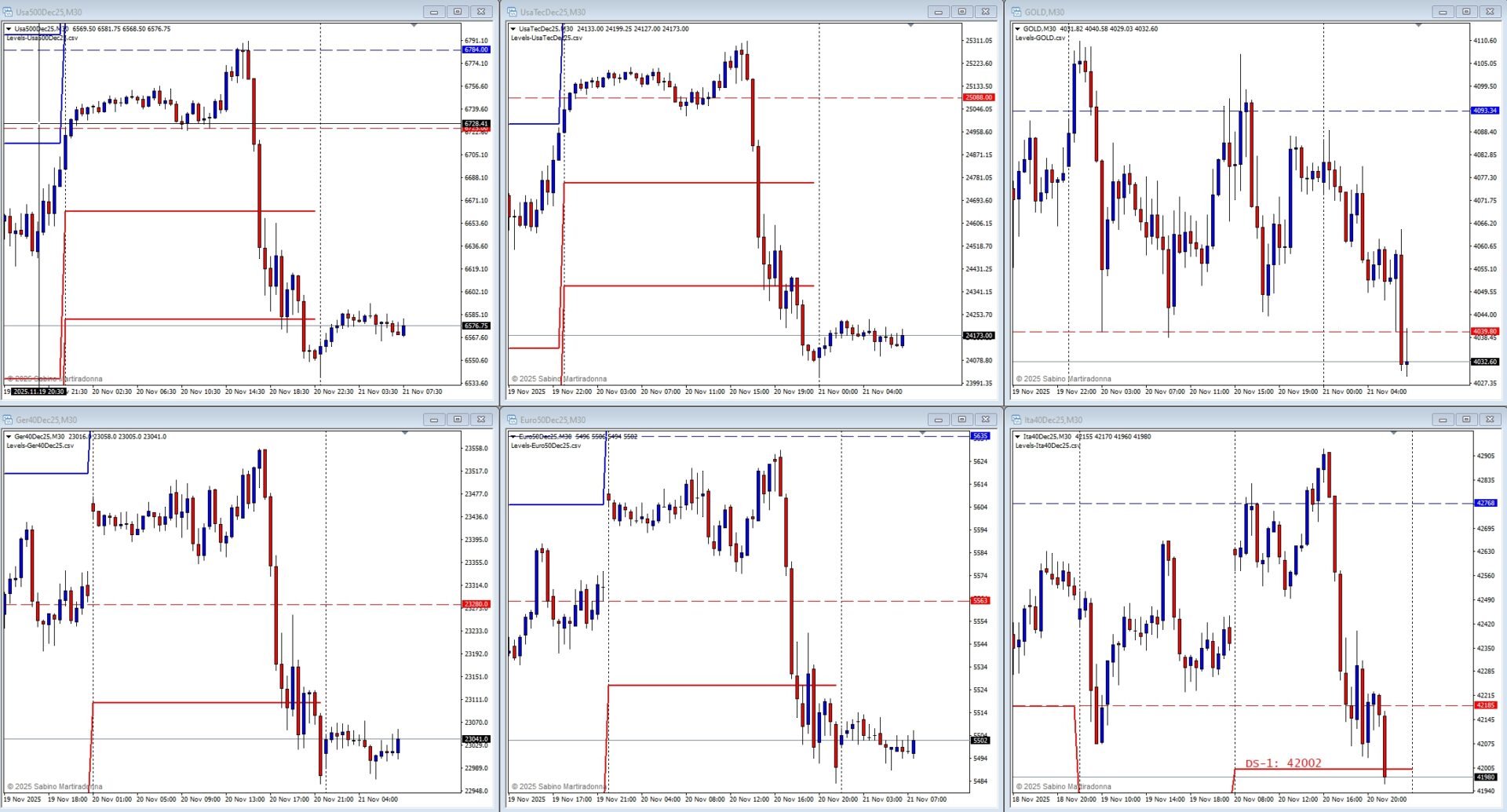This screenshot has height=812, width=1507.
Task: Click the Usa500Dec25 chart window icon
Action: click(x=8, y=12)
